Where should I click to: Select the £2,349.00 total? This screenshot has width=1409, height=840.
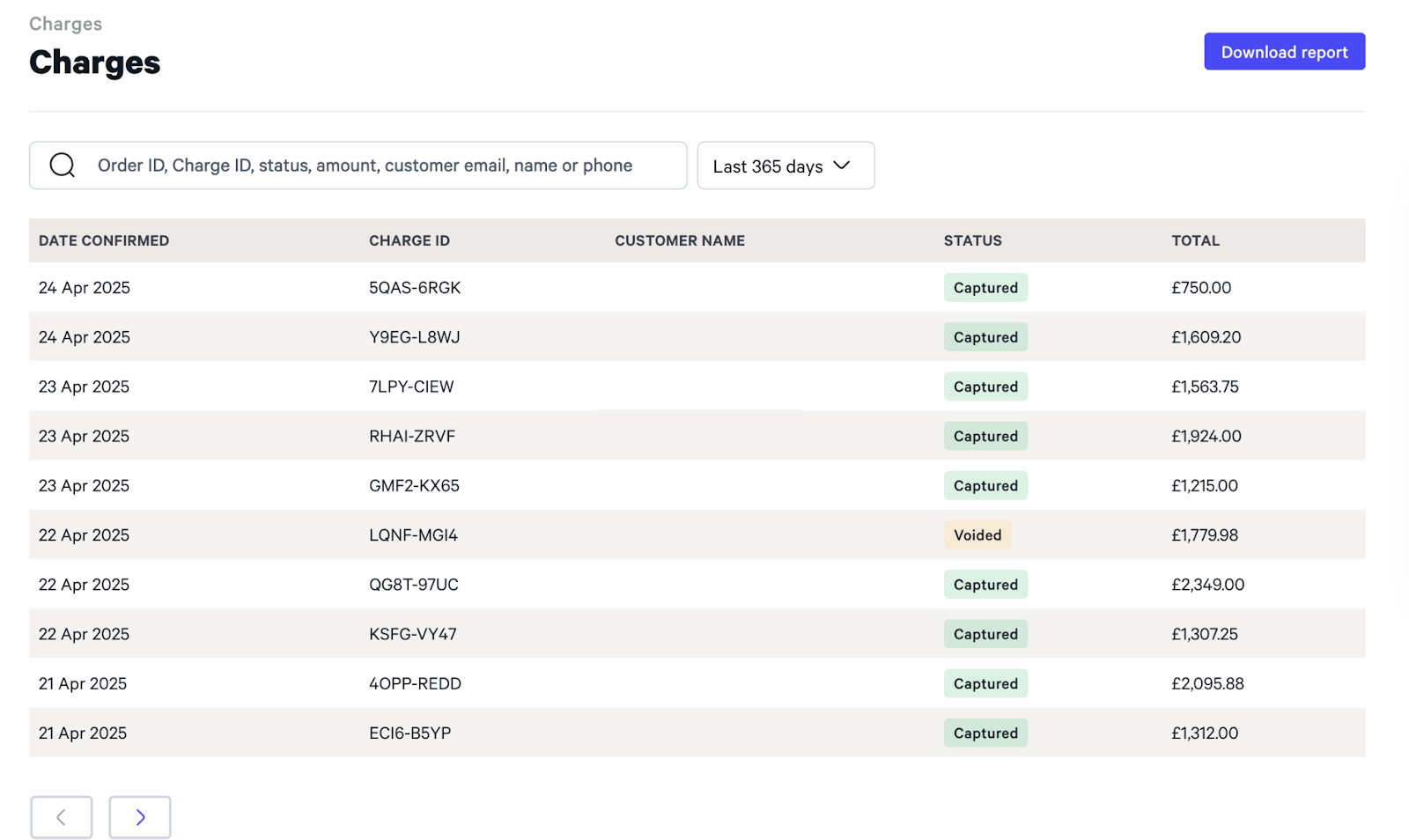click(1208, 585)
